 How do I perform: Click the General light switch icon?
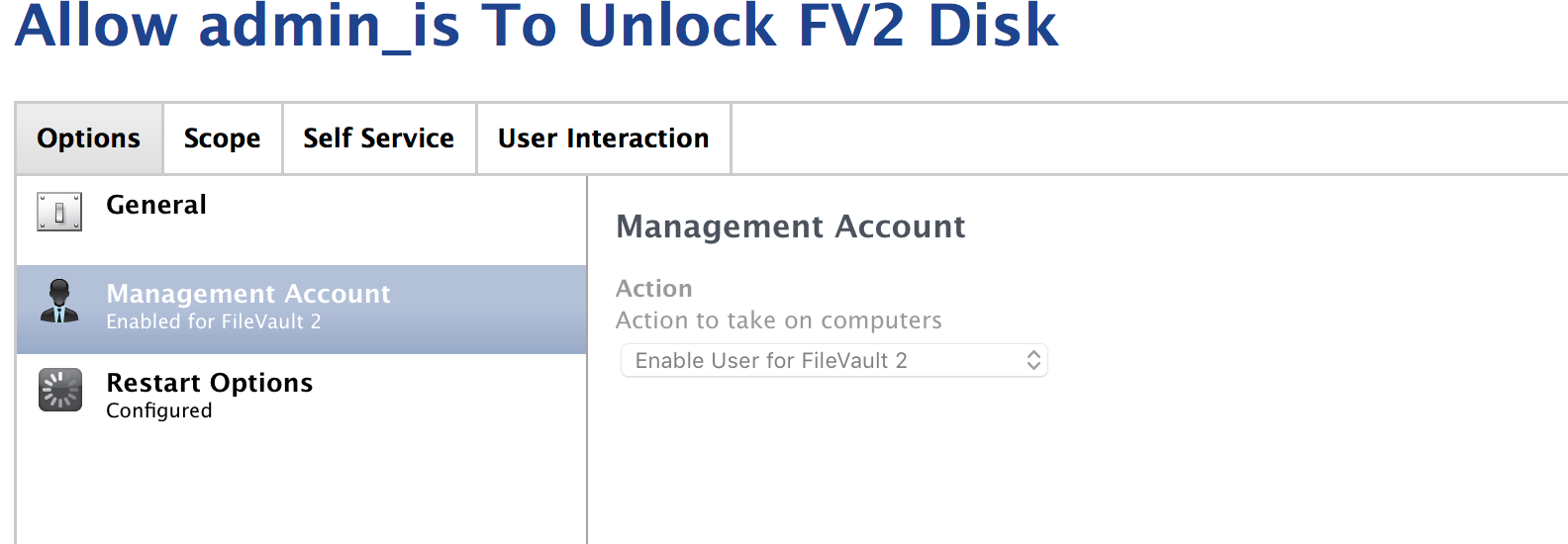(59, 212)
